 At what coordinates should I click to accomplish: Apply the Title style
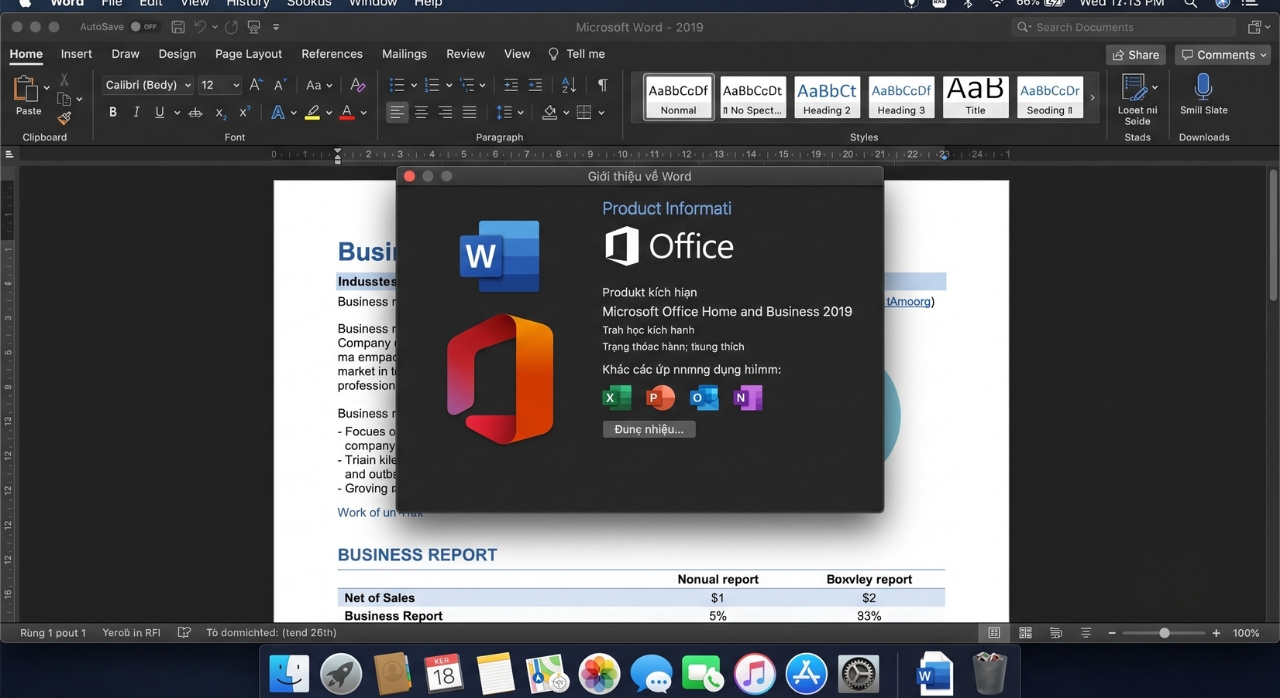tap(975, 97)
